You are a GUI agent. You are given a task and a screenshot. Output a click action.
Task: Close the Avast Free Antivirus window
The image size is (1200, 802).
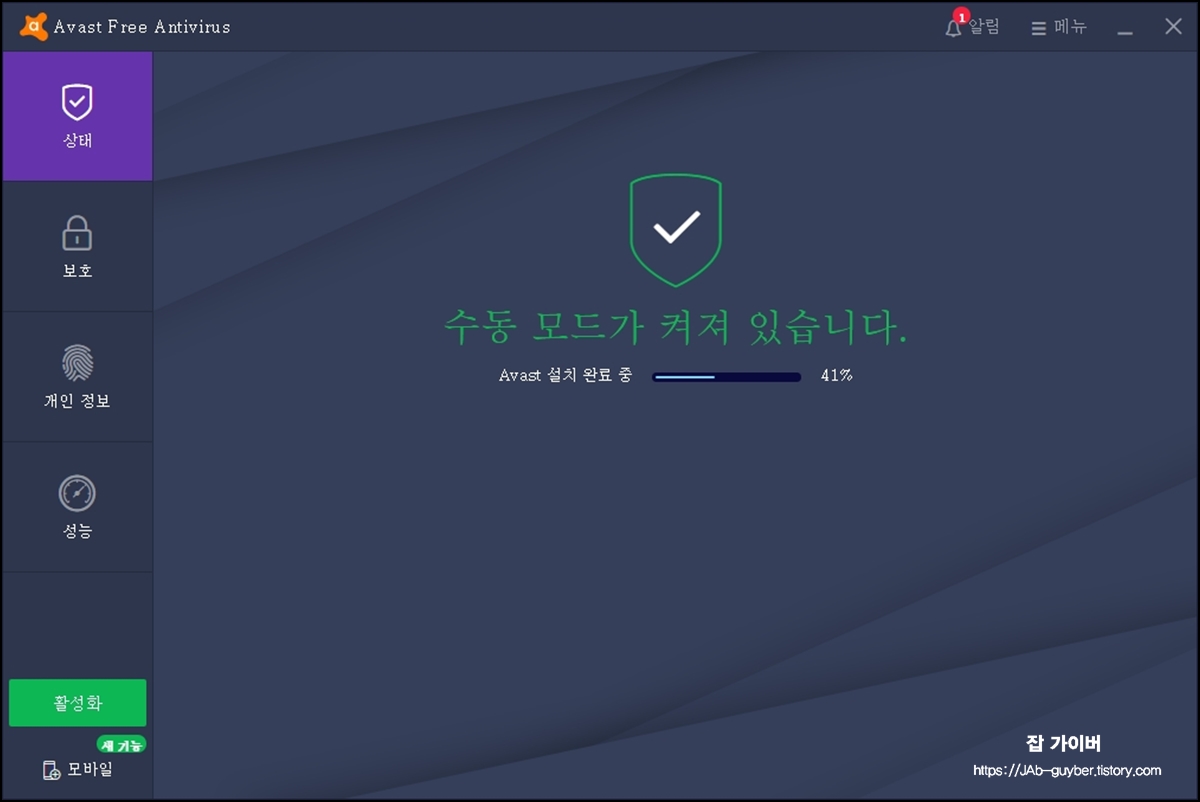(x=1173, y=27)
